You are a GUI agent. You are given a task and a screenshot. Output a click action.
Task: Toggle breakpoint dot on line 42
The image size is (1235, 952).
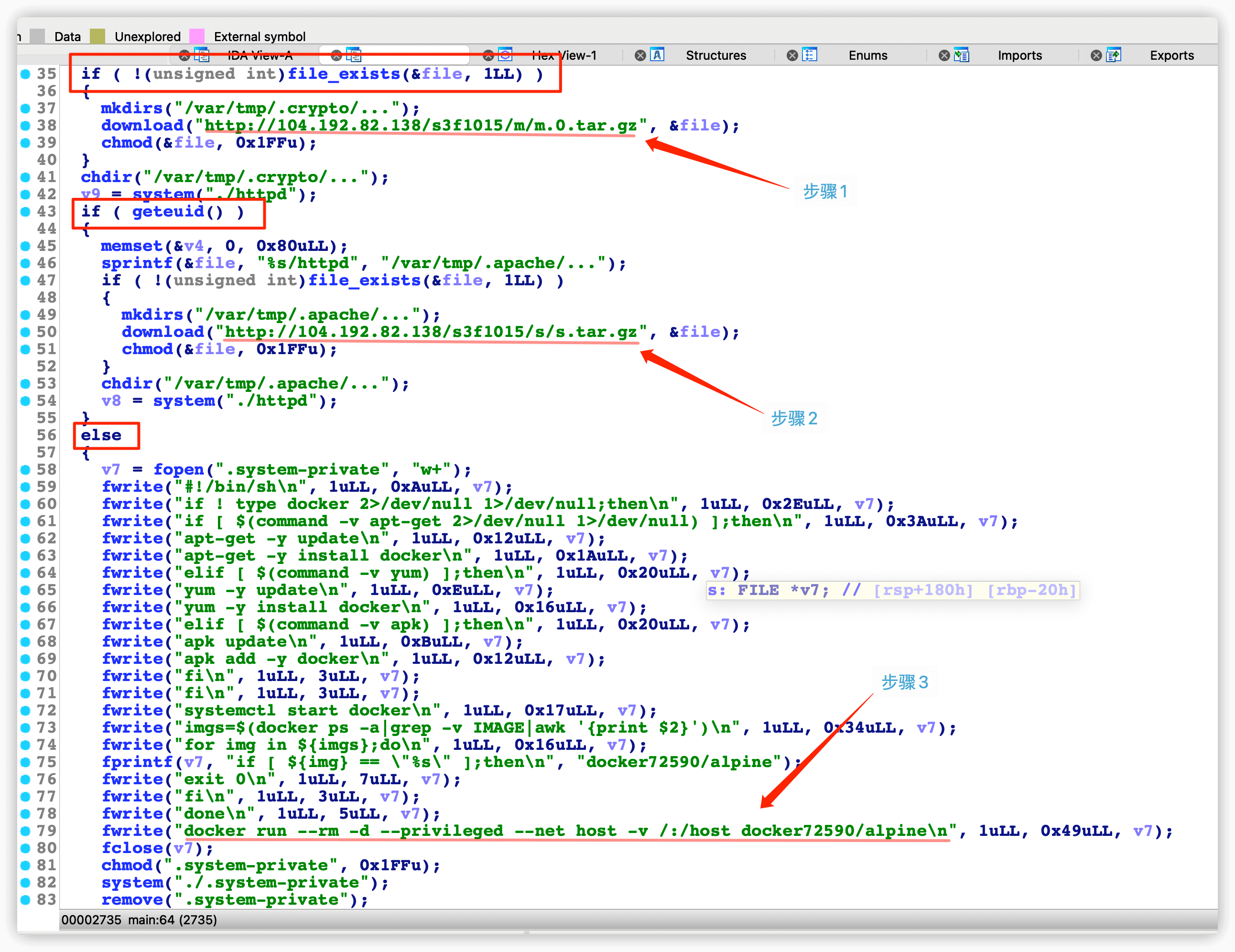(x=25, y=194)
